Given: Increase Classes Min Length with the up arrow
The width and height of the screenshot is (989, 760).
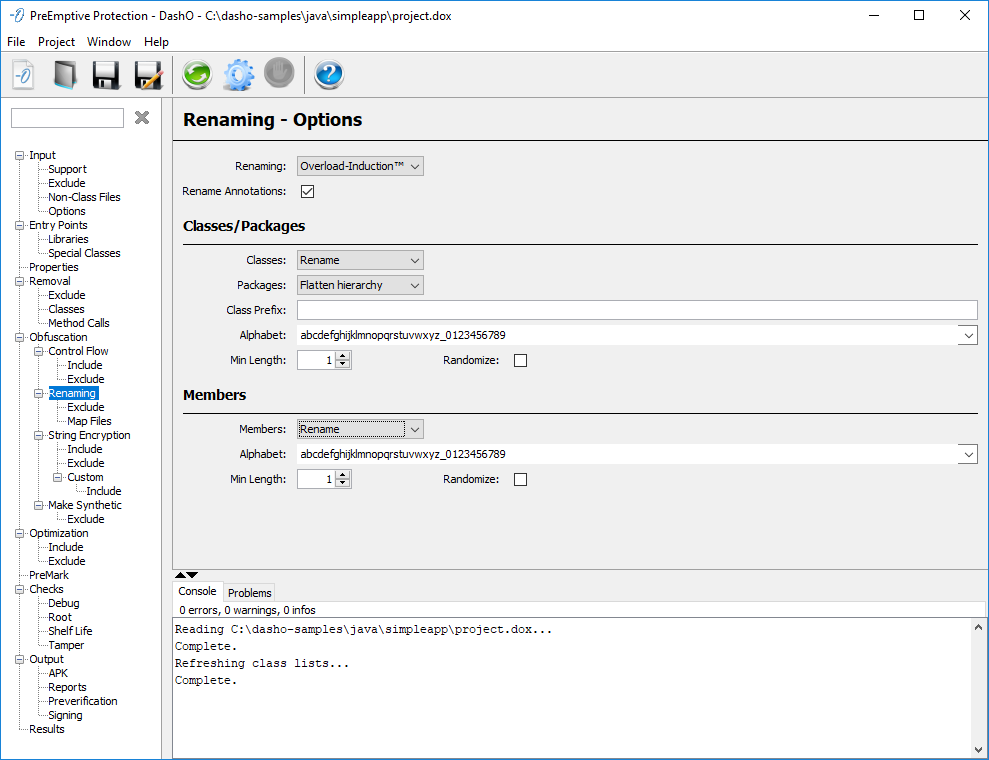Looking at the screenshot, I should tap(343, 356).
